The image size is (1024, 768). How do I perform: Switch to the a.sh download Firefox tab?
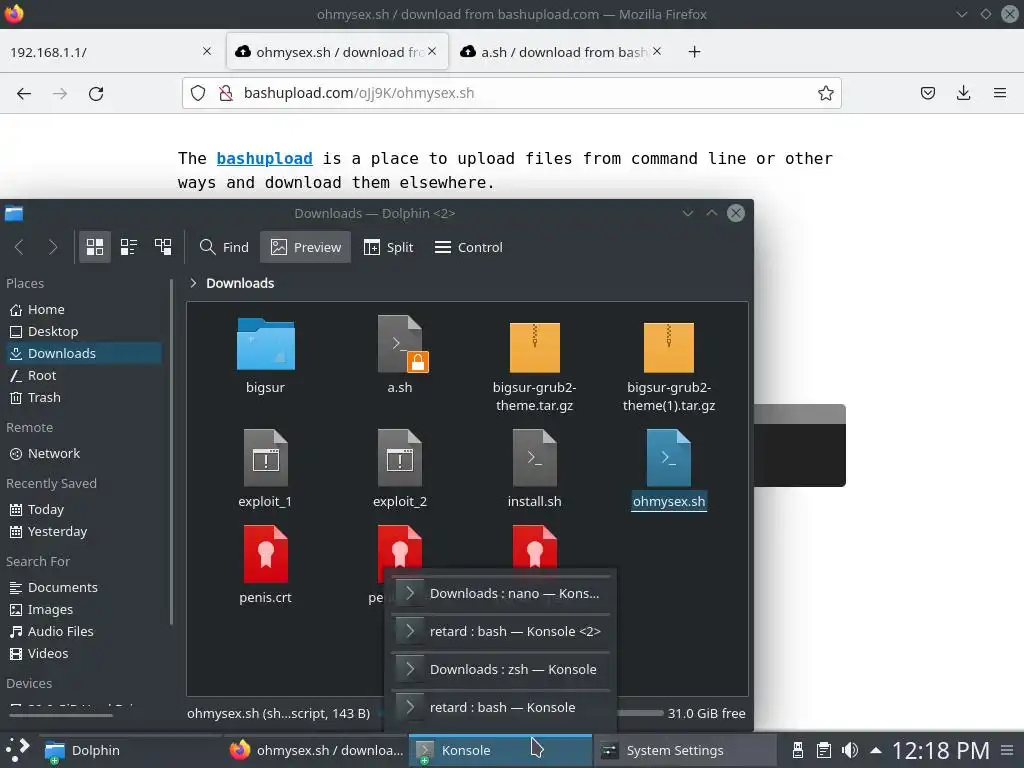click(562, 52)
